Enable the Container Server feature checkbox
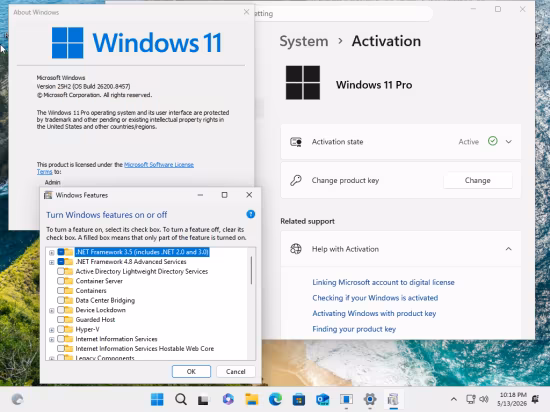 [61, 281]
